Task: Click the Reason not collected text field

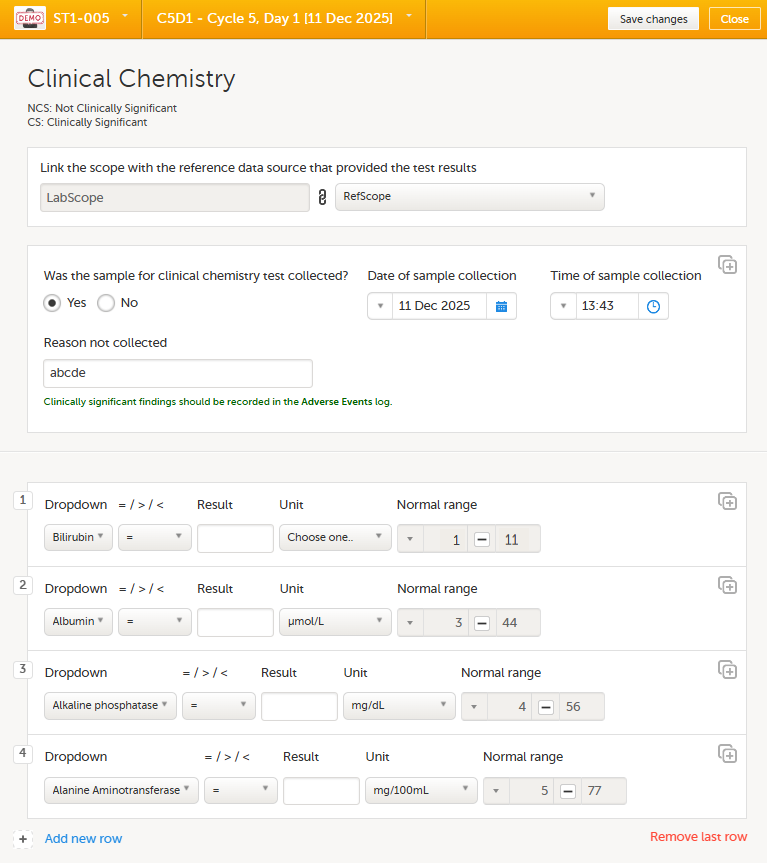Action: 178,373
